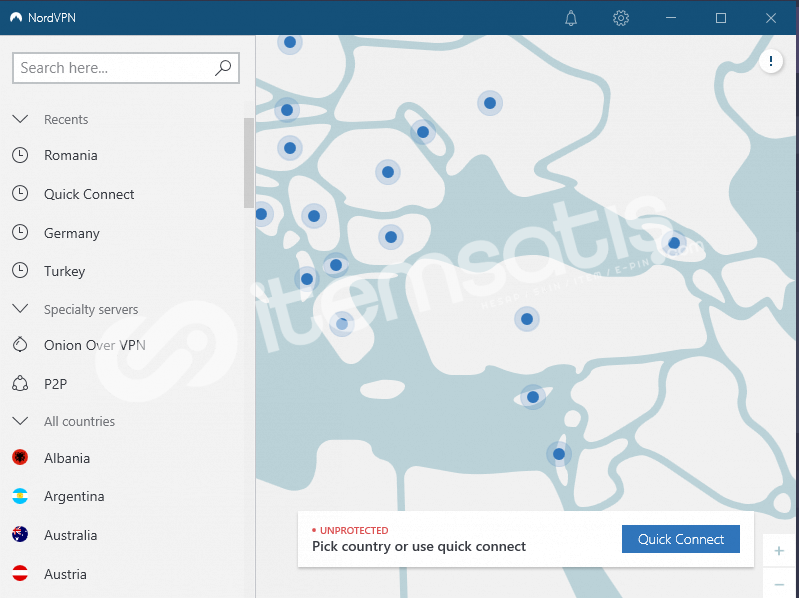Close the NordVPN window

pos(770,18)
